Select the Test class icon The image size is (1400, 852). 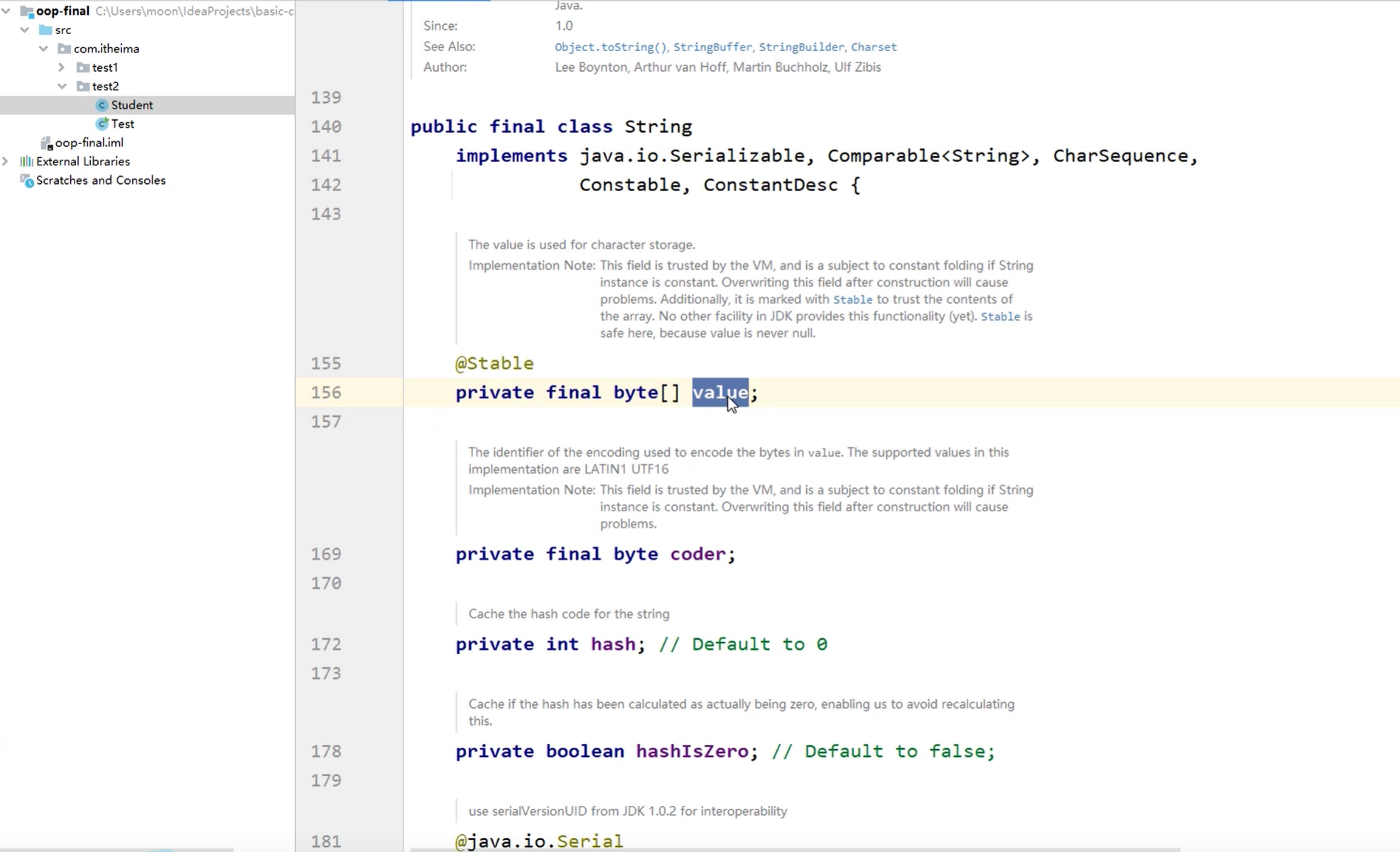pos(102,124)
